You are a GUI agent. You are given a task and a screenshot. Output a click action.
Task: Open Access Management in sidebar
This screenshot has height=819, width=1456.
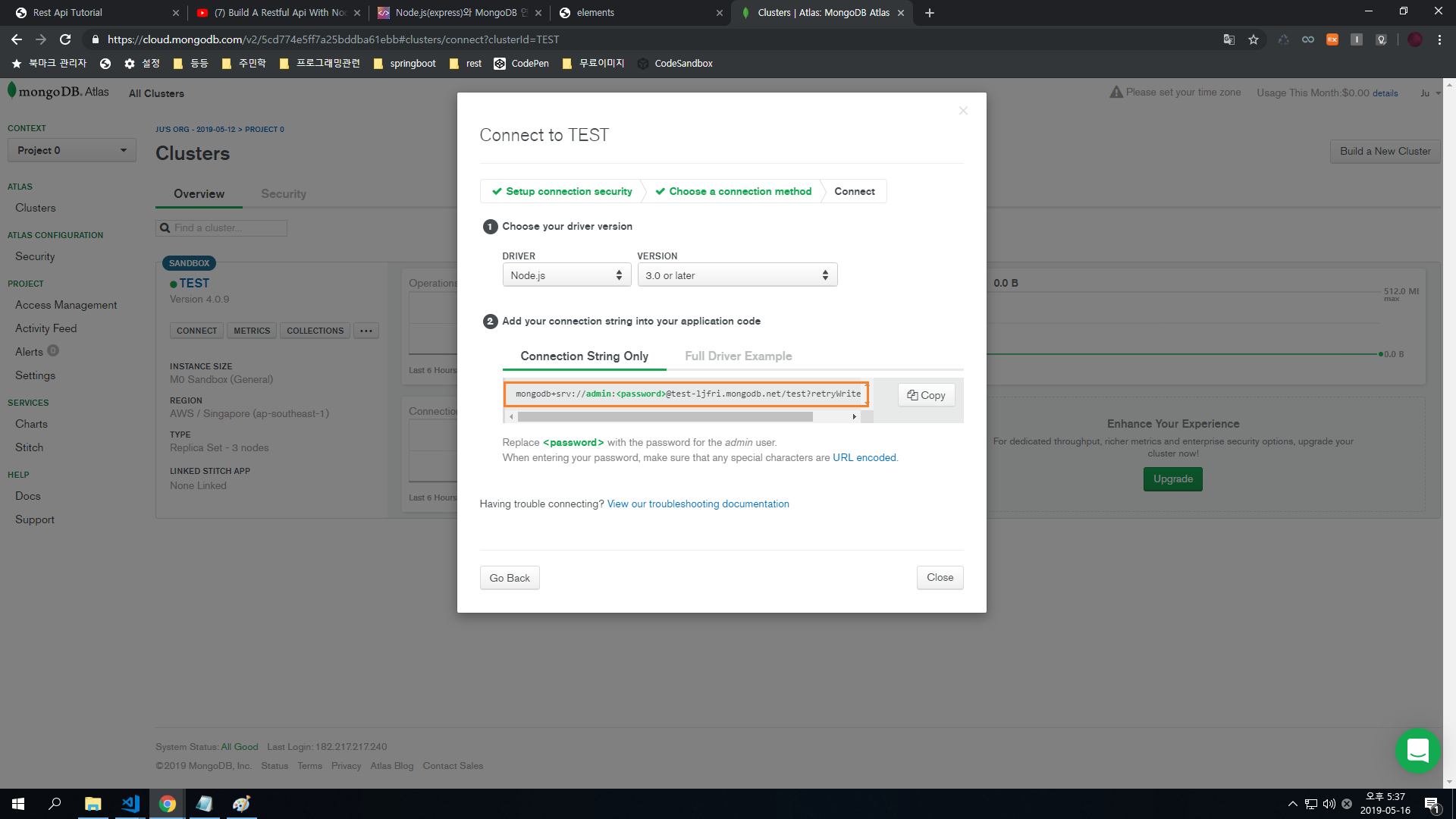click(66, 305)
